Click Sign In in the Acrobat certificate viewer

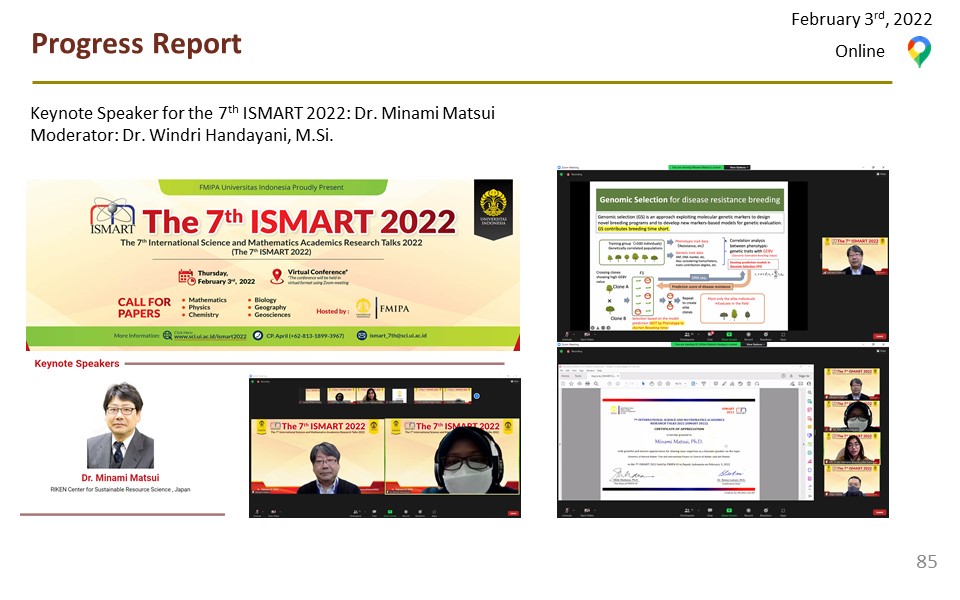804,376
